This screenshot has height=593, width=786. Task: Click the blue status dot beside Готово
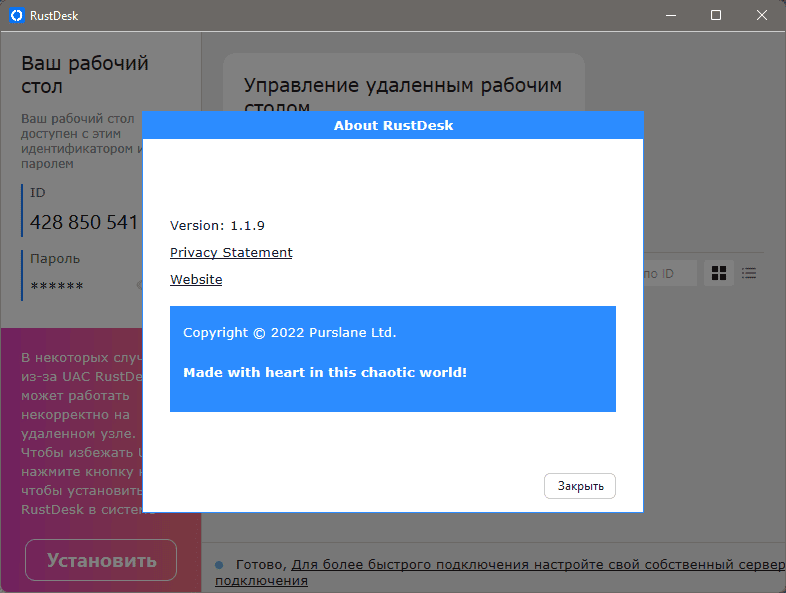pos(219,565)
